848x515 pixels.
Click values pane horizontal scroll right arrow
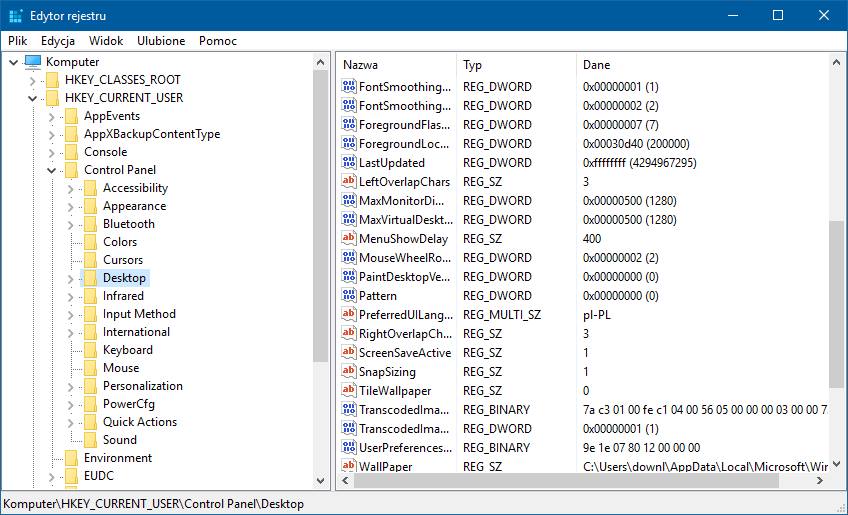point(820,480)
